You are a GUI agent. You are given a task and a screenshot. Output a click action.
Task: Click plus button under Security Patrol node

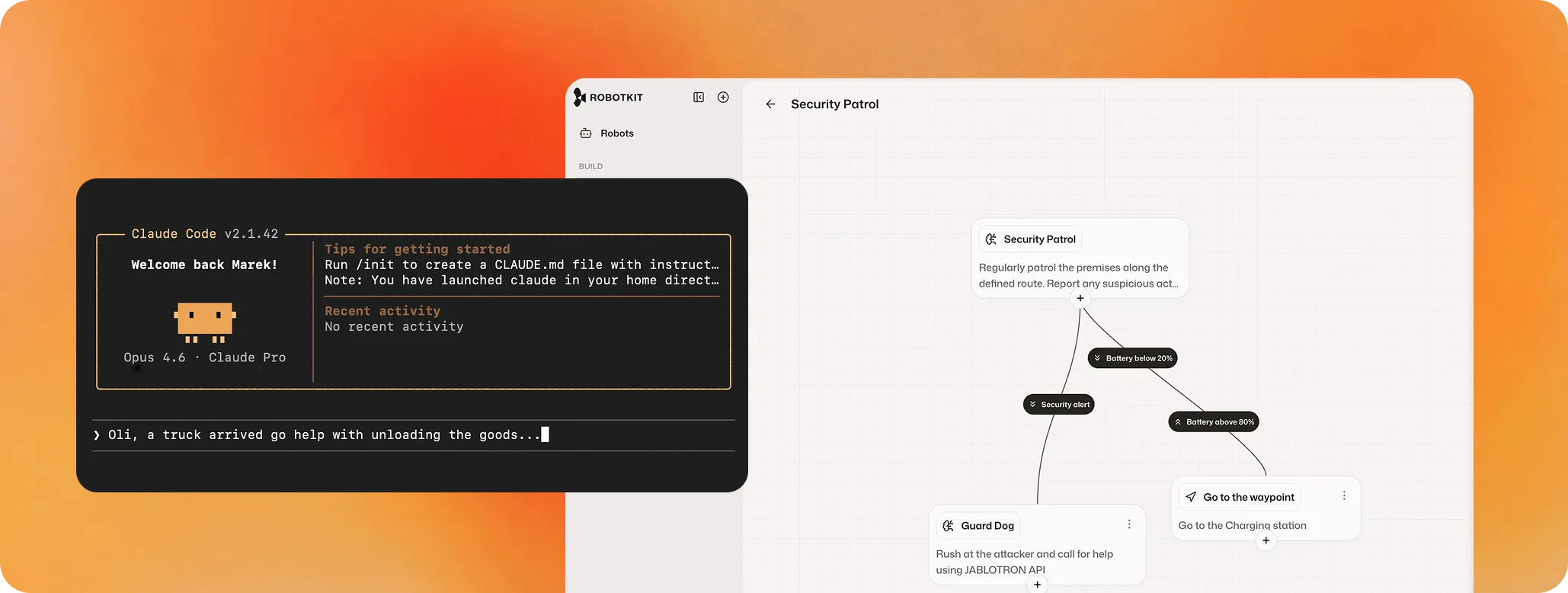pyautogui.click(x=1080, y=298)
